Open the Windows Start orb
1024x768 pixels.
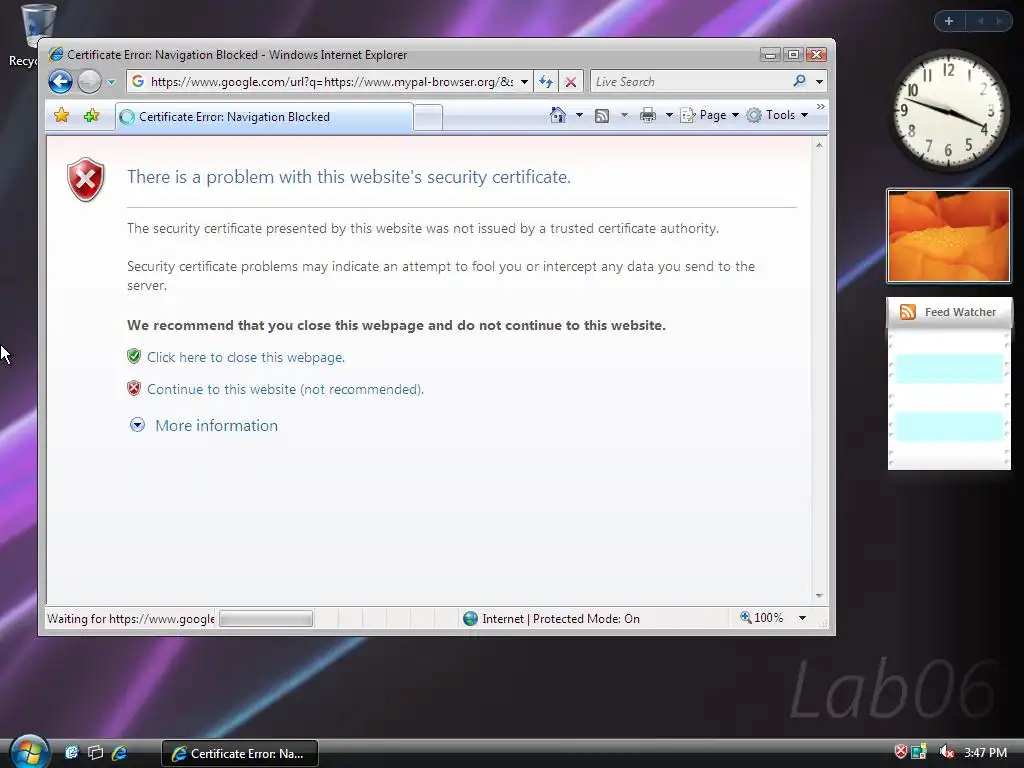tap(29, 752)
